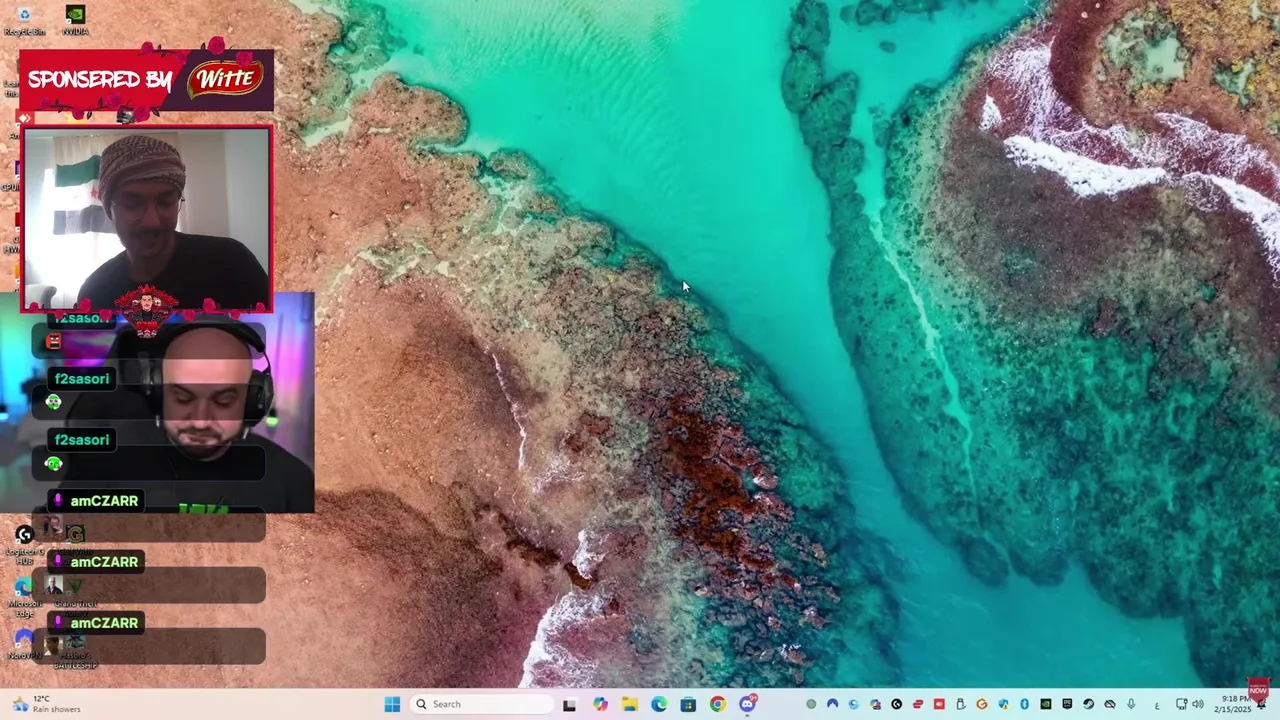Open Google Chrome on the taskbar
Image resolution: width=1280 pixels, height=720 pixels.
point(718,704)
